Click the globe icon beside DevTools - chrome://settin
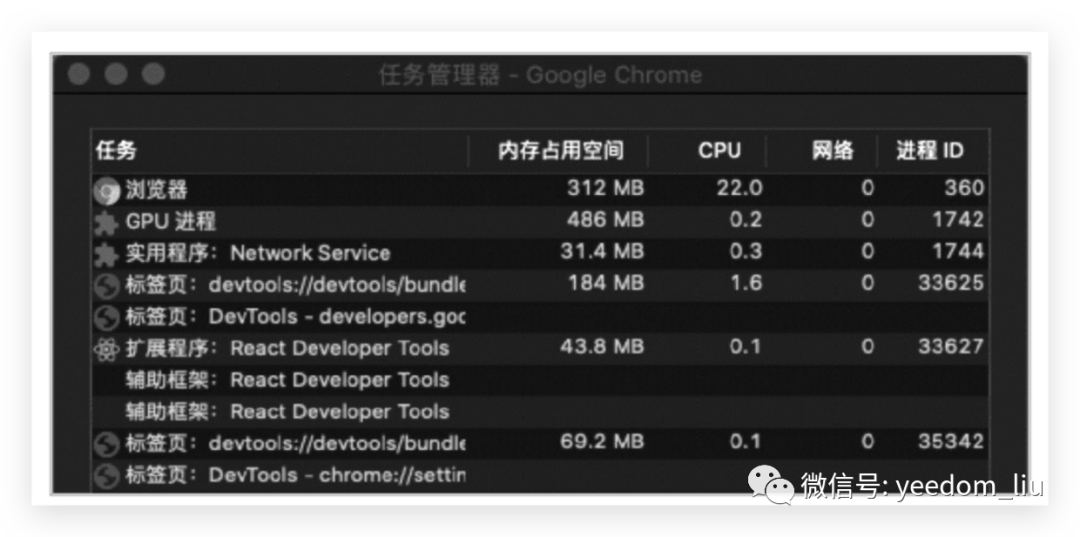1080x537 pixels. point(106,475)
